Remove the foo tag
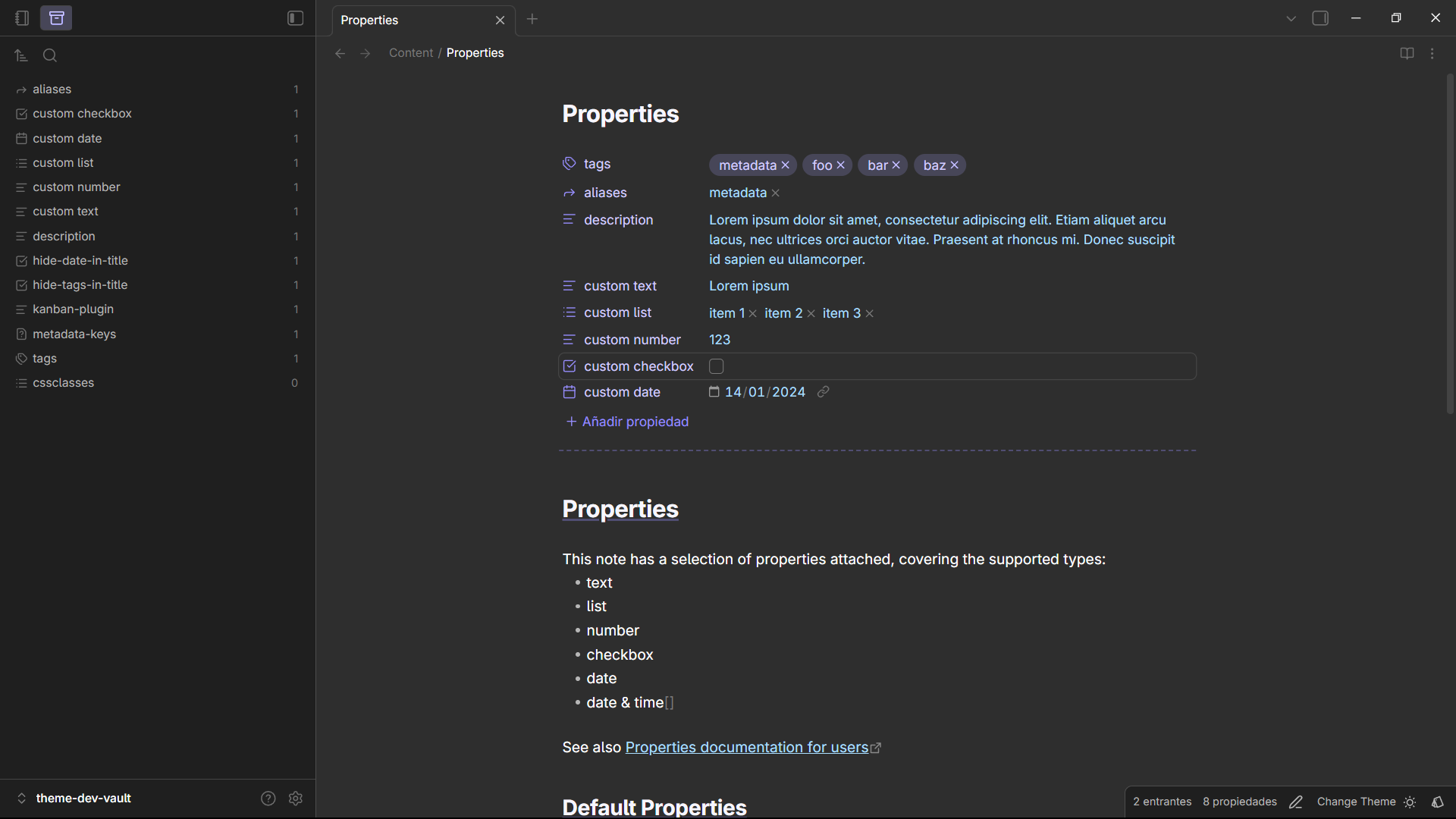This screenshot has width=1456, height=819. click(841, 165)
